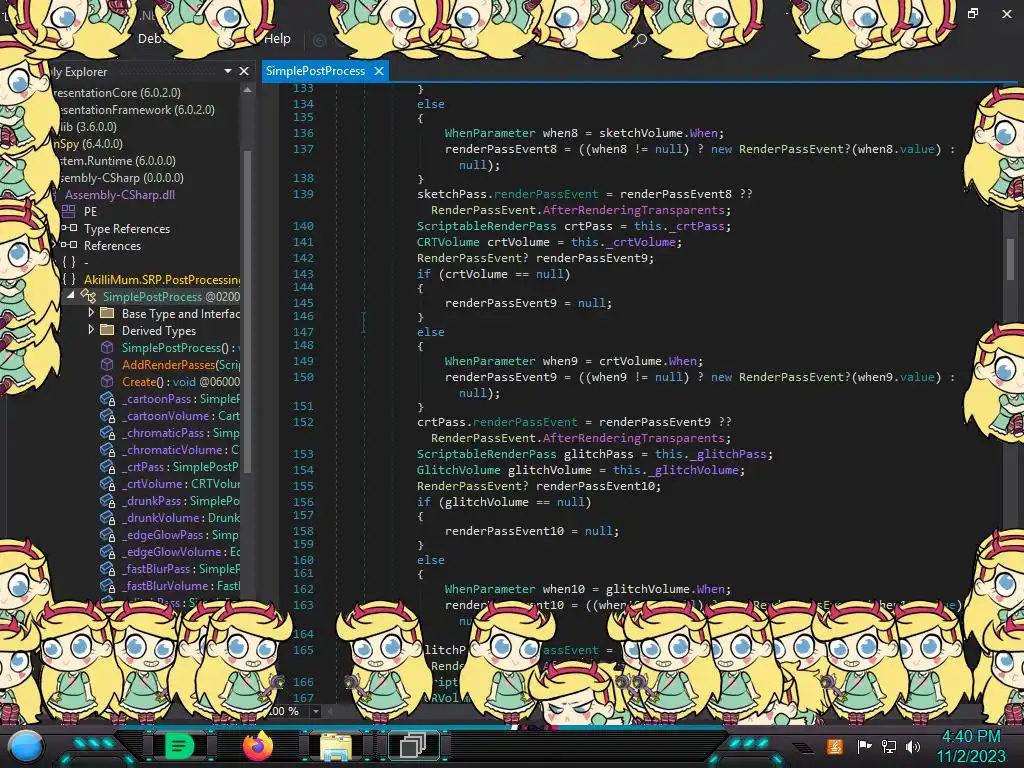
Task: Click the icon beside the References node
Action: pyautogui.click(x=69, y=245)
